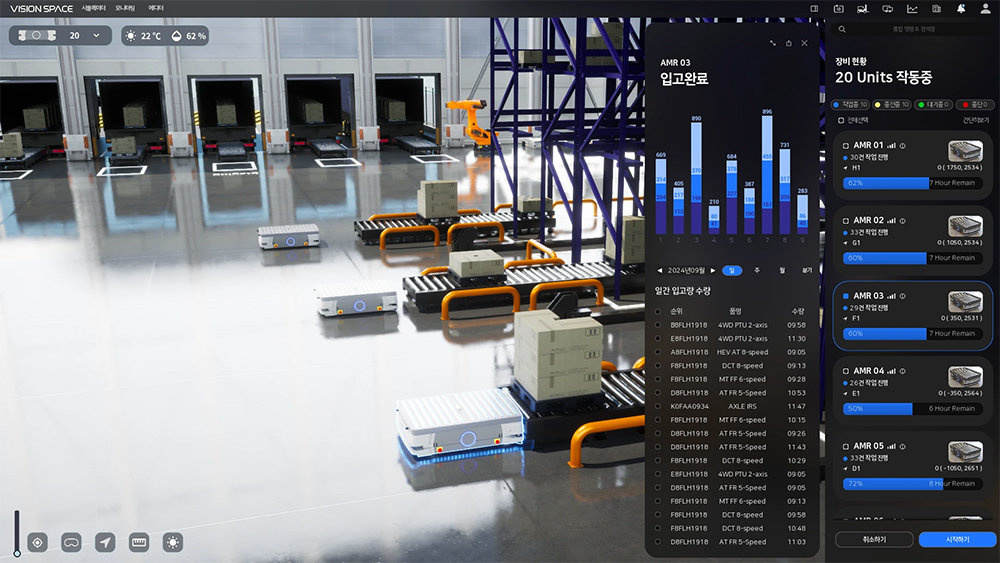Screen dimensions: 1000x563
Task: Uncheck the AMR 03 checkbox
Action: 846,296
